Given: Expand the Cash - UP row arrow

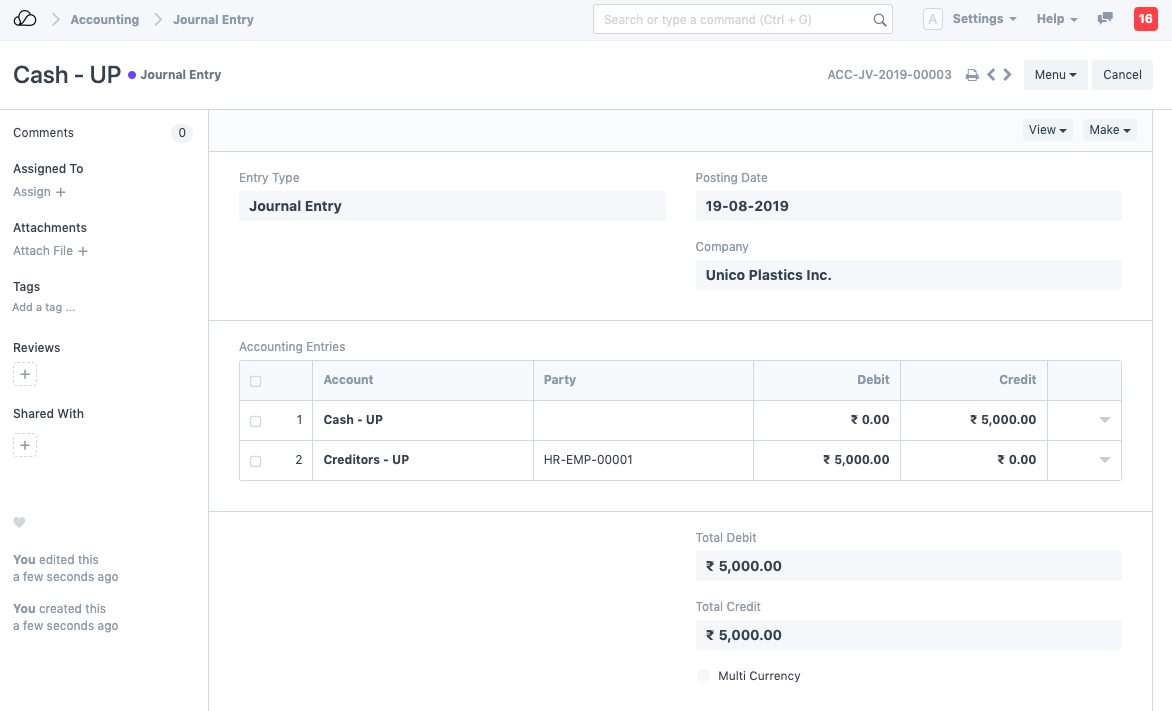Looking at the screenshot, I should pos(1104,420).
